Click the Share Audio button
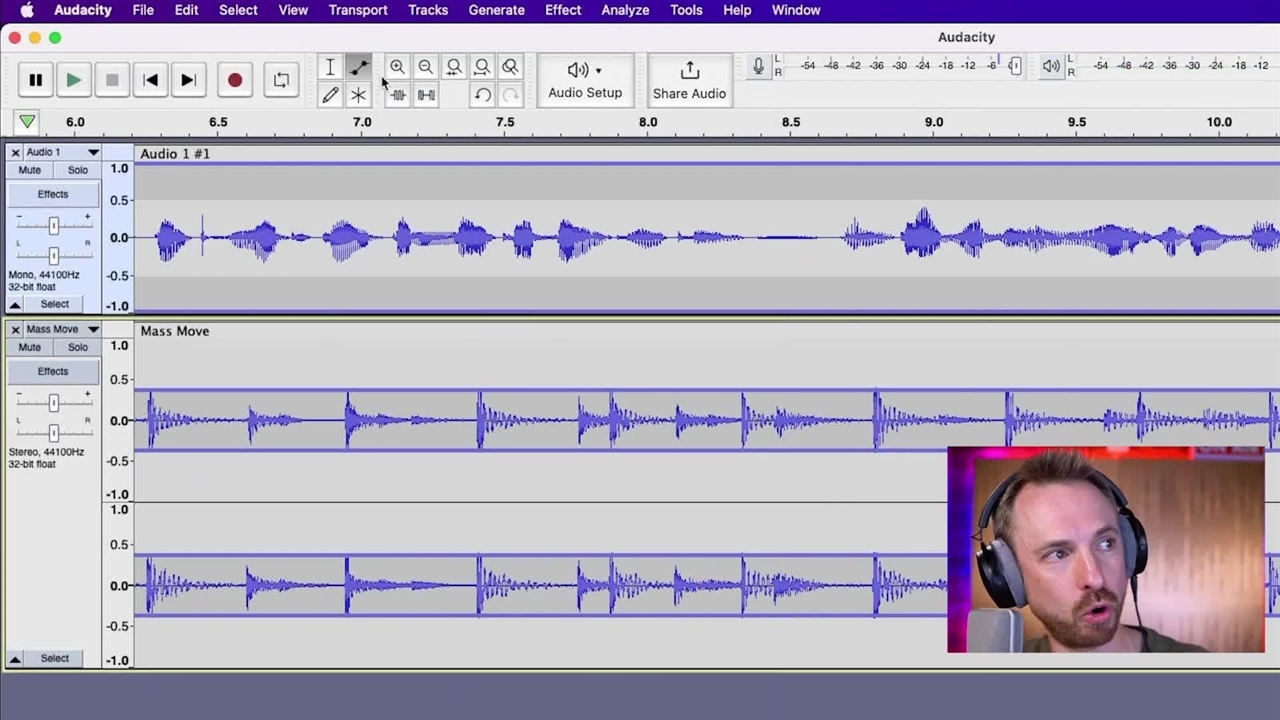 689,80
